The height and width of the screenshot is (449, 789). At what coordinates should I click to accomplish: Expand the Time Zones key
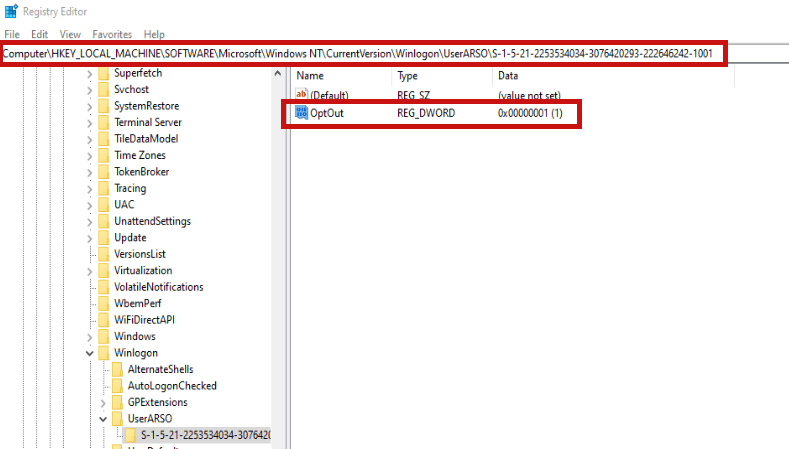[x=90, y=156]
